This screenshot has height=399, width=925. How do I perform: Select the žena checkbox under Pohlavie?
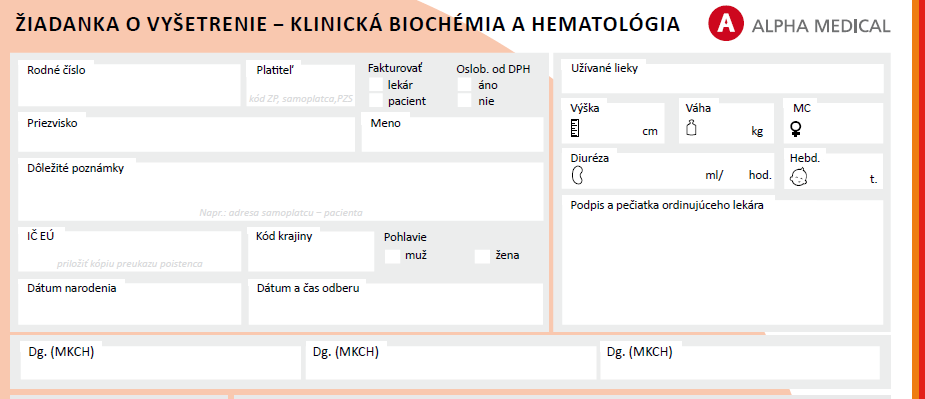(483, 256)
